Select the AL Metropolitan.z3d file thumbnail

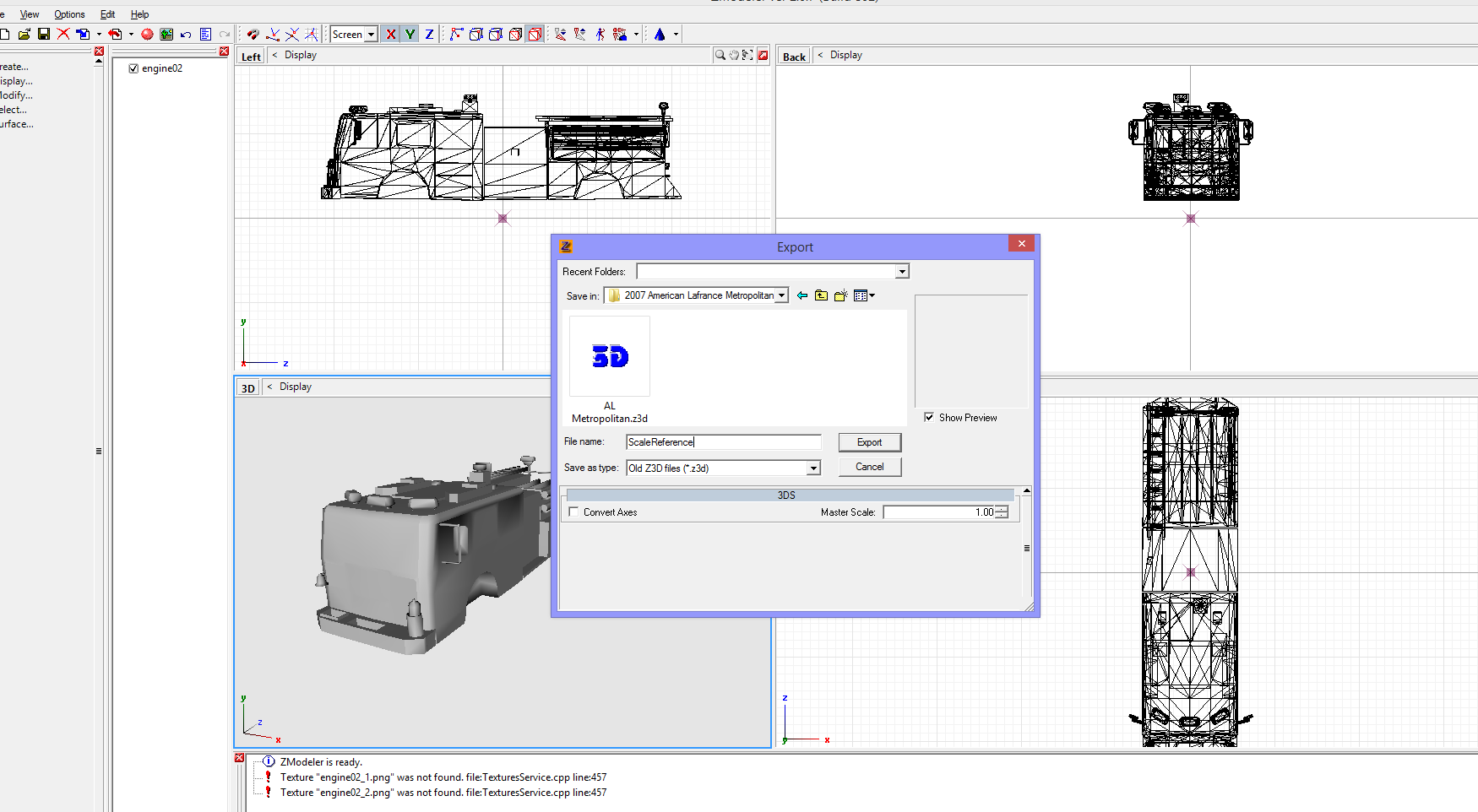click(x=609, y=357)
